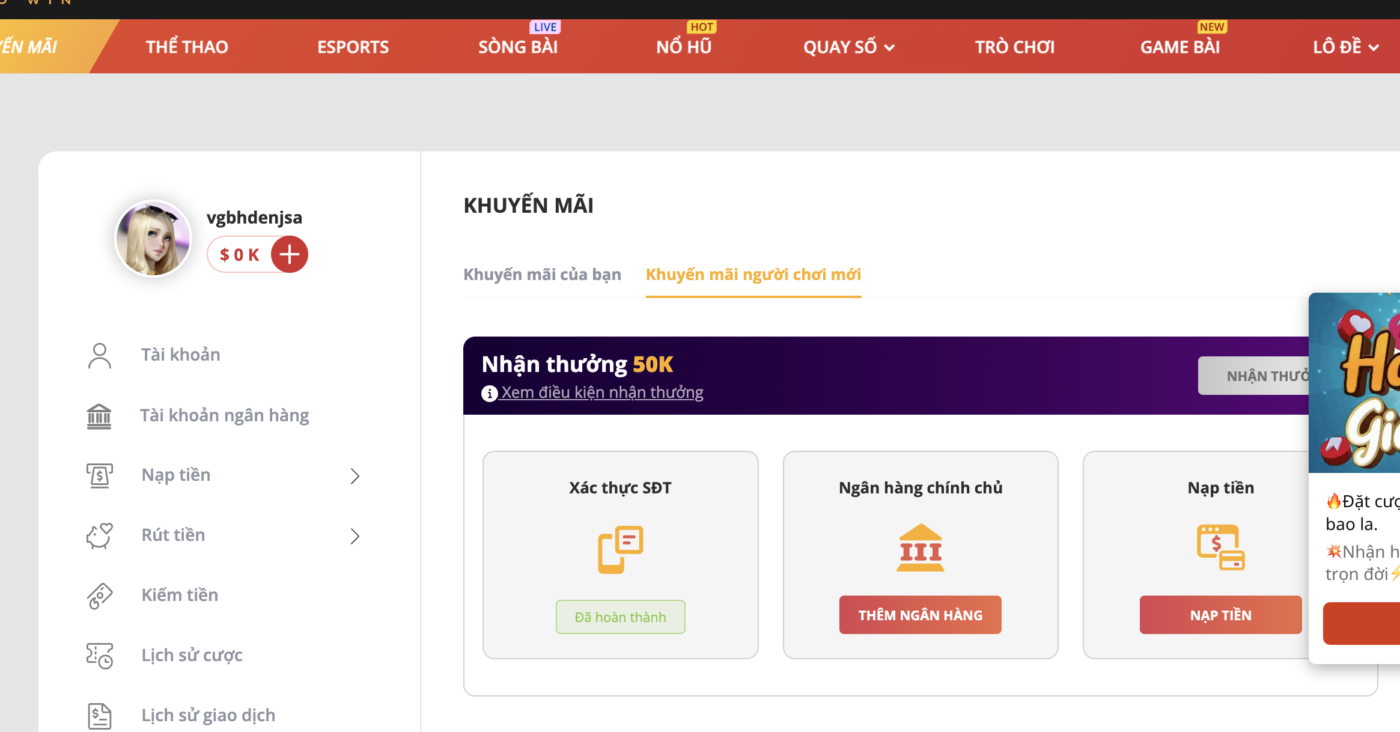This screenshot has width=1400, height=732.
Task: Open the QUAY SỐ dropdown menu
Action: click(849, 47)
